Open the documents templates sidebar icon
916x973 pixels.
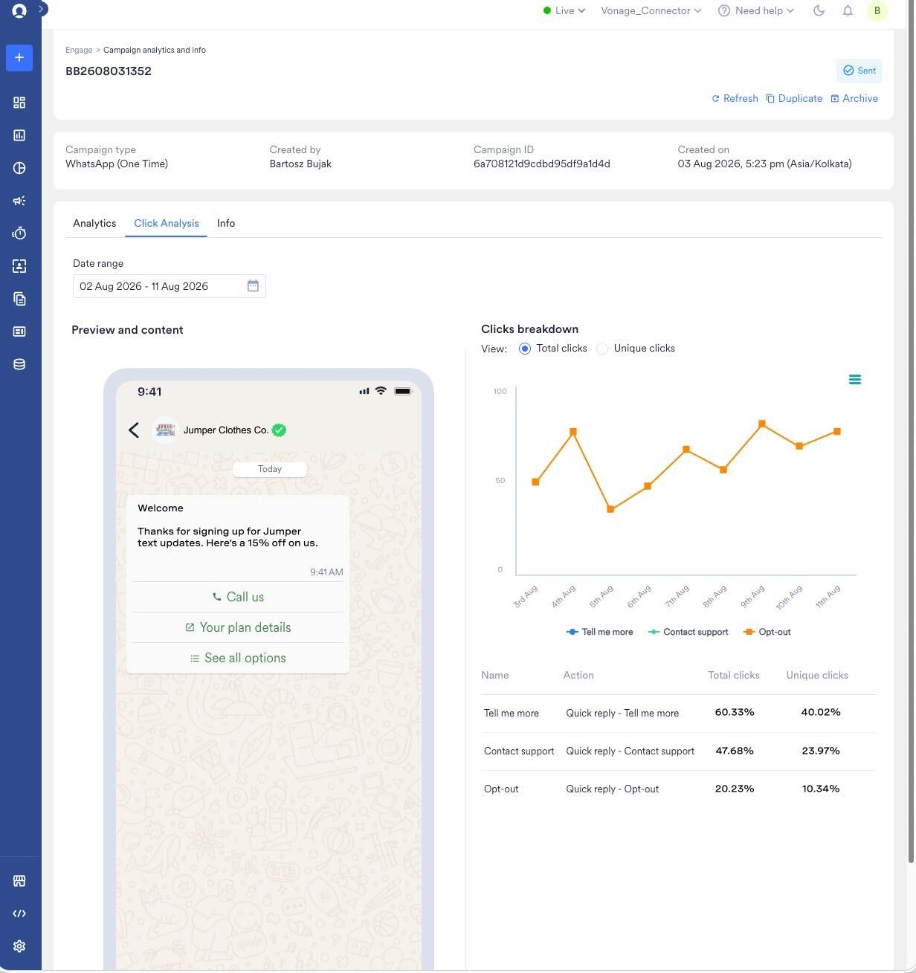point(19,299)
